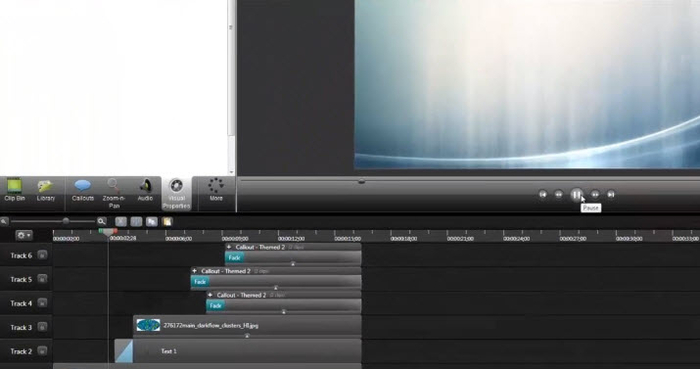Screen dimensions: 700x369
Task: Click the timeline zoom-out magnifier icon
Action: click(x=4, y=221)
